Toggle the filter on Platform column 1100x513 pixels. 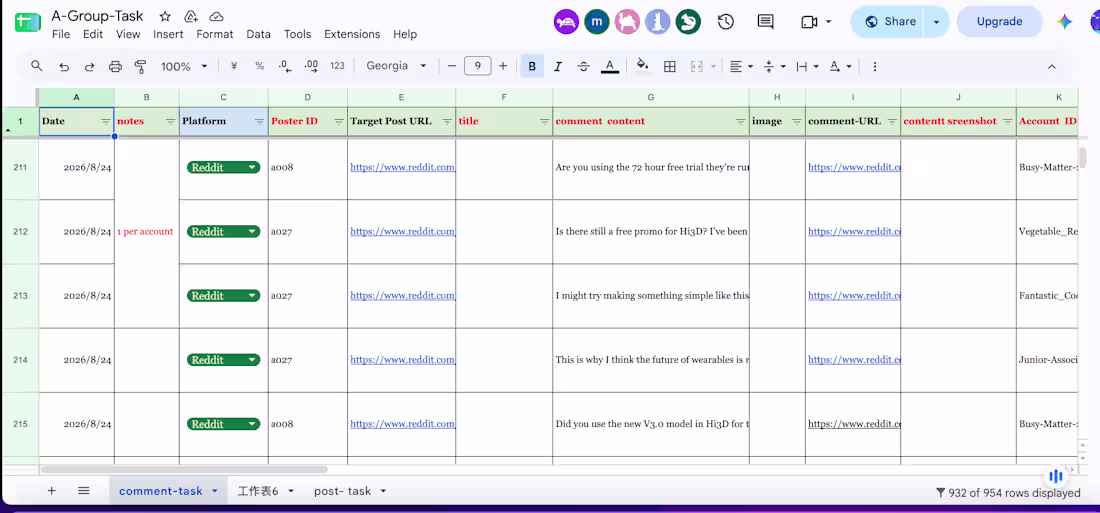click(x=259, y=121)
